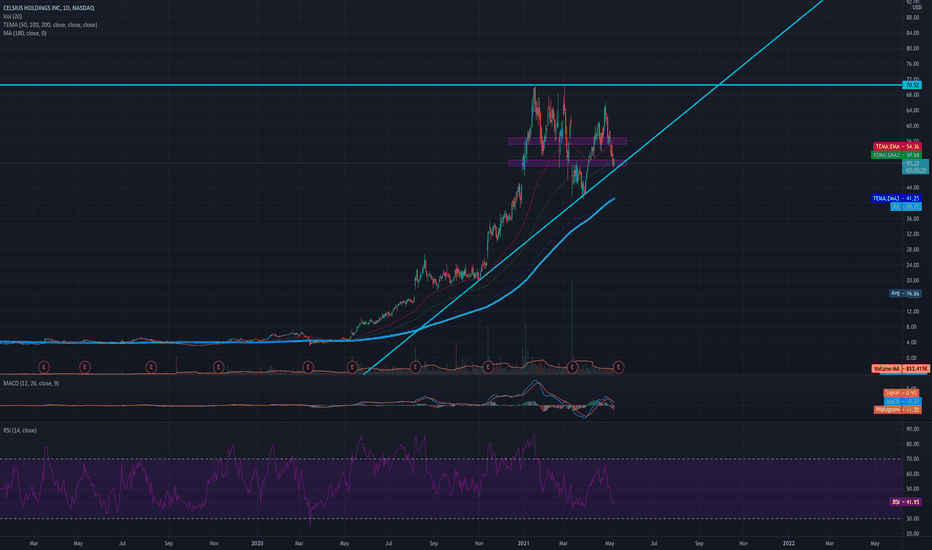Select the blue MACD -0.37 label
This screenshot has width=932, height=550.
coord(903,401)
